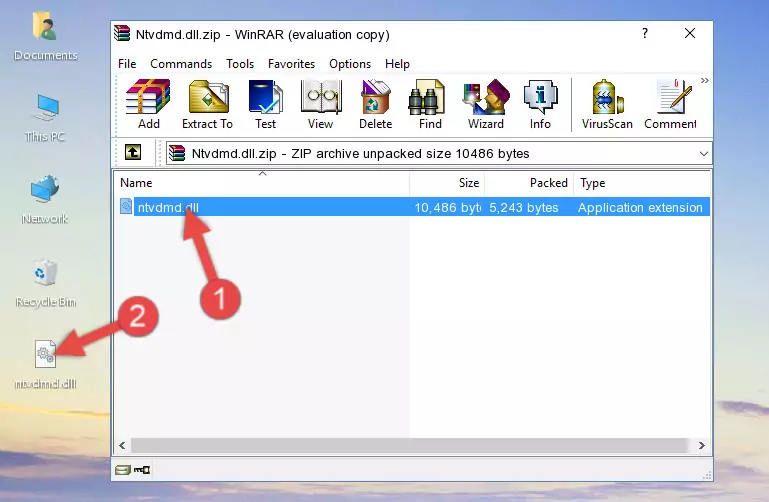Click the Application extension type cell
The height and width of the screenshot is (502, 769).
[x=640, y=207]
